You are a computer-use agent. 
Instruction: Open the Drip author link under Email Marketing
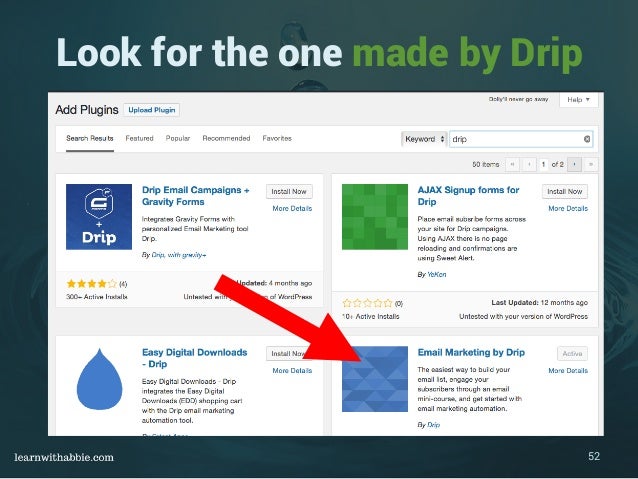coord(434,425)
